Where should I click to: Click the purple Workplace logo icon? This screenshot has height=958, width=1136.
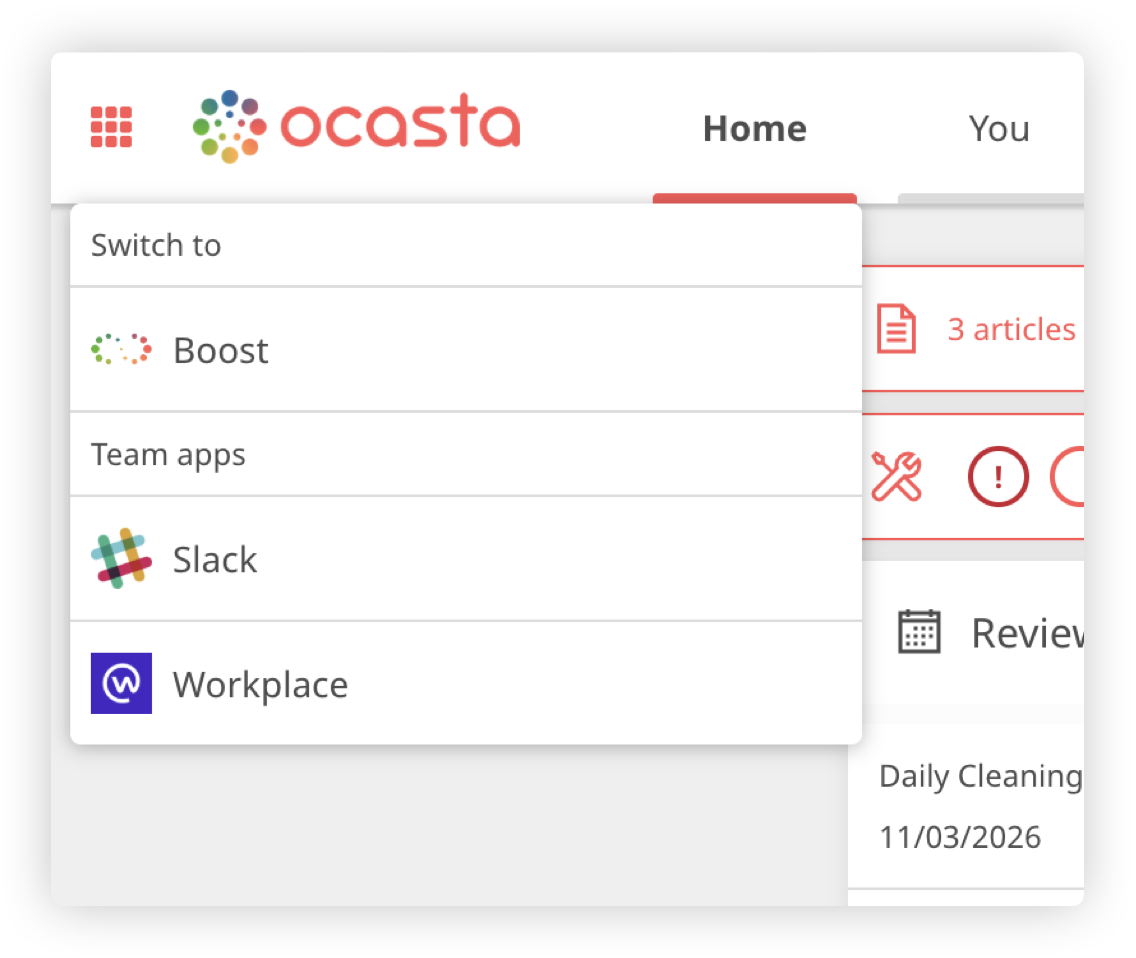coord(121,683)
